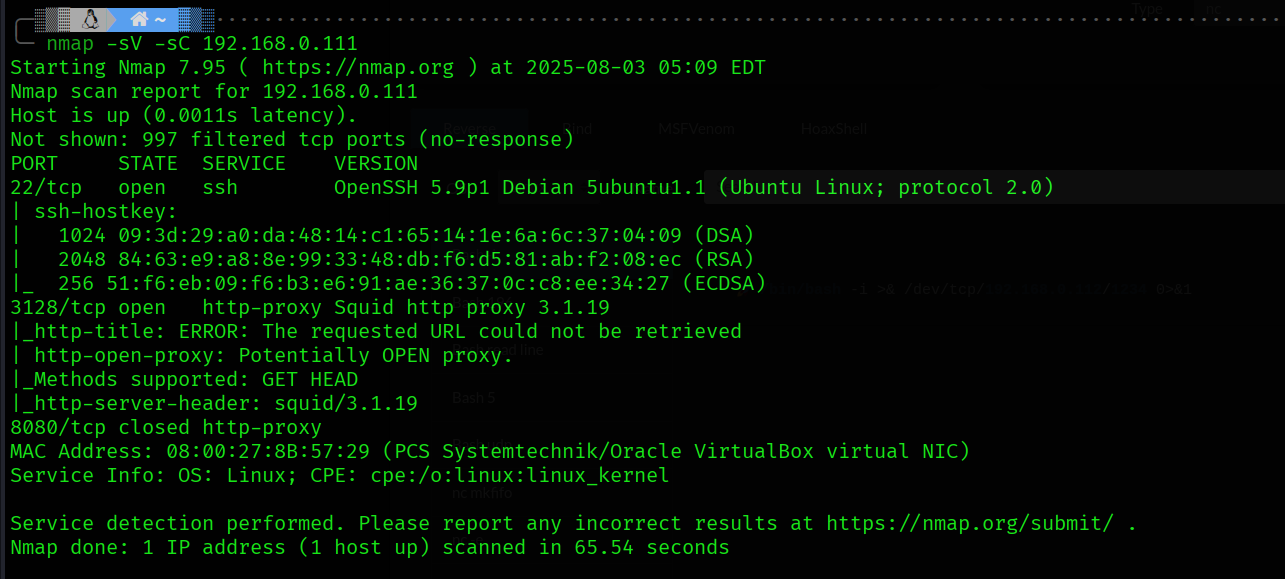Click the squid/3.1.19 server header text
Viewport: 1285px width, 579px height.
pos(346,403)
